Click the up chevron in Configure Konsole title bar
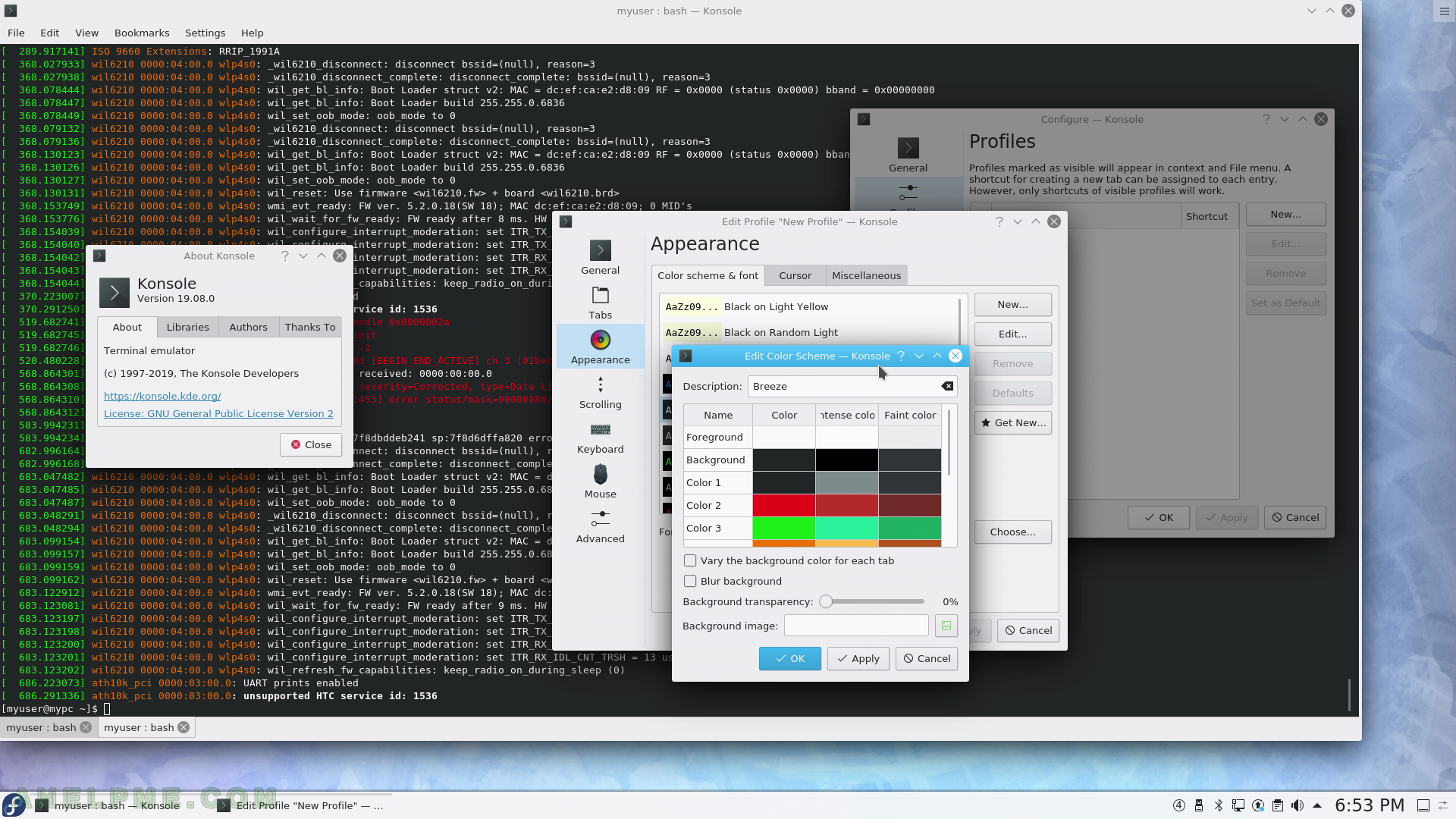This screenshot has width=1456, height=819. pos(1303,119)
